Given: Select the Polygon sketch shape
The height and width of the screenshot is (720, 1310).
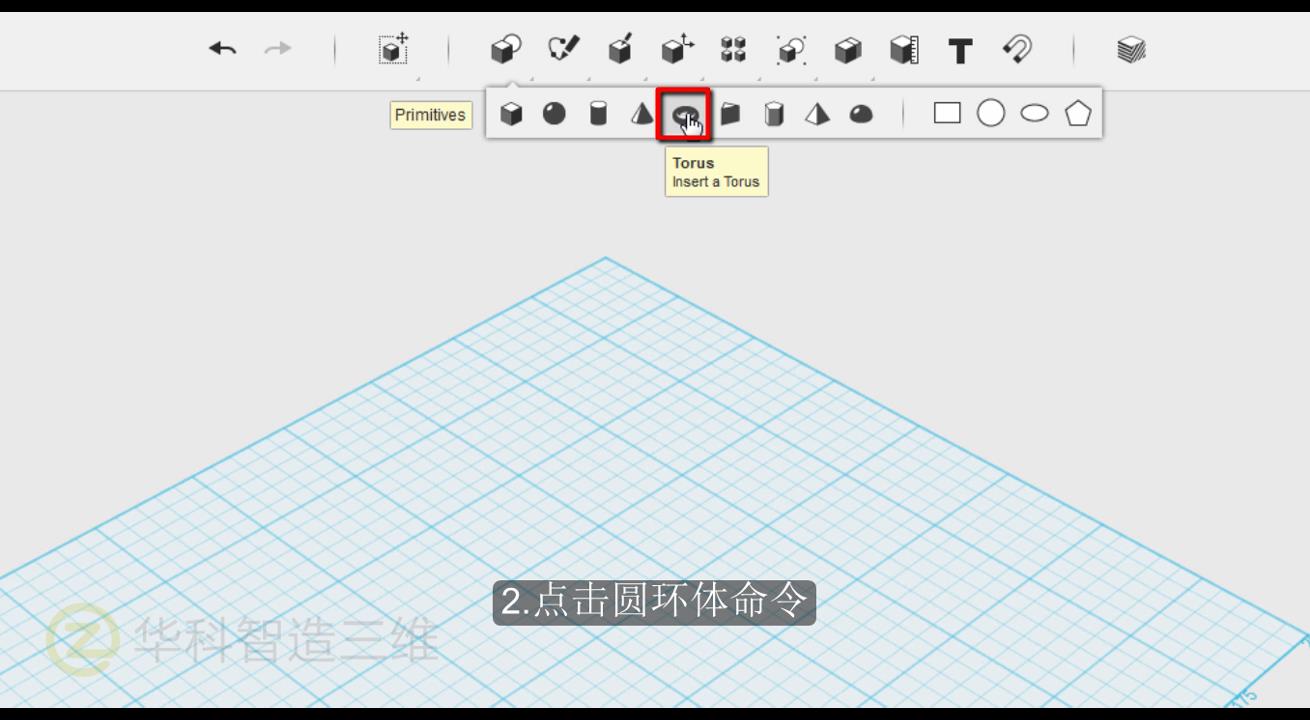Looking at the screenshot, I should 1077,113.
